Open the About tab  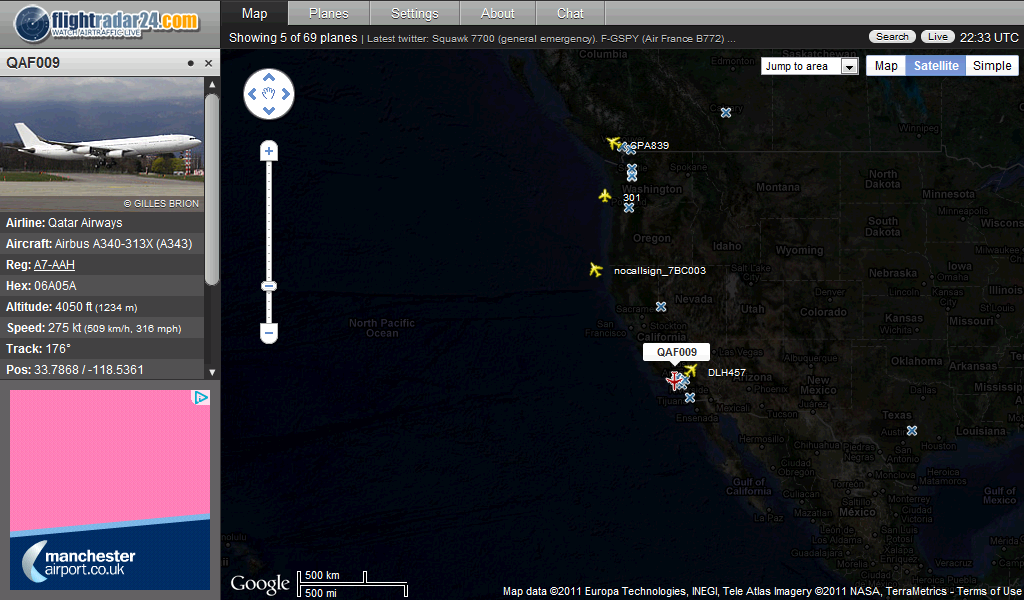point(498,13)
